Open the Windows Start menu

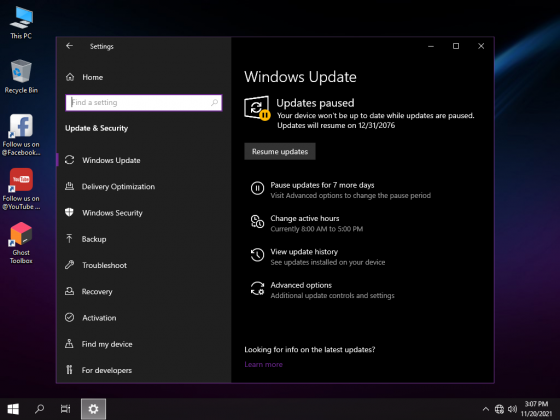(13, 409)
